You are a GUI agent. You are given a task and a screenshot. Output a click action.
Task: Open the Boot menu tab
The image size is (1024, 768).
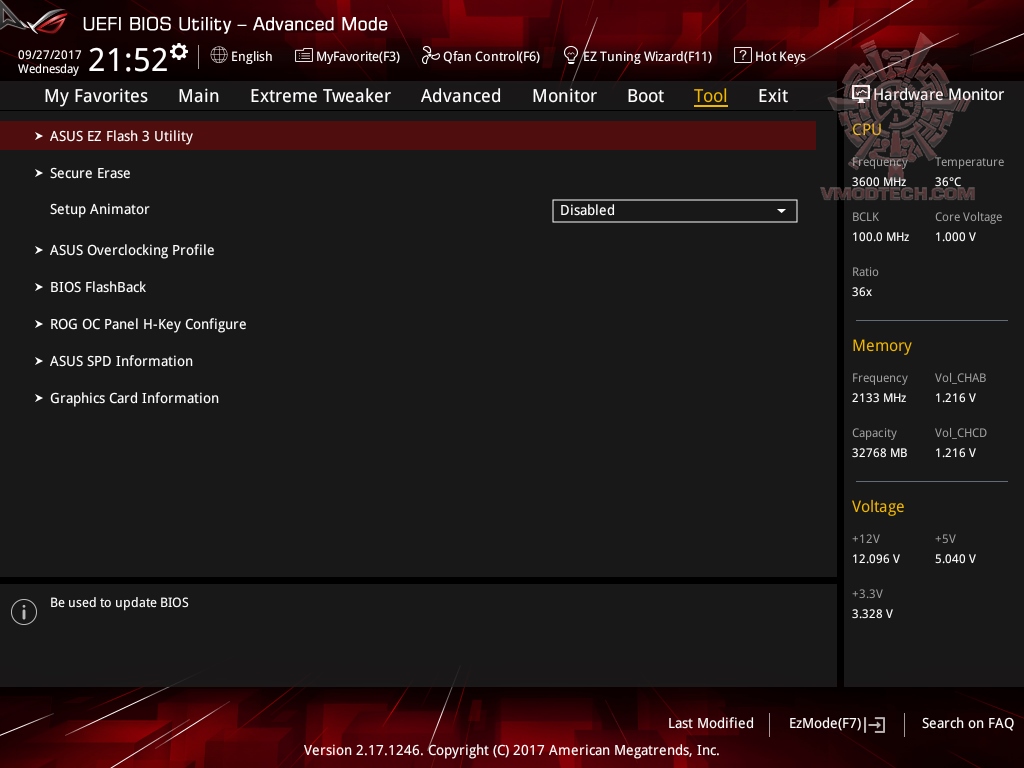645,96
